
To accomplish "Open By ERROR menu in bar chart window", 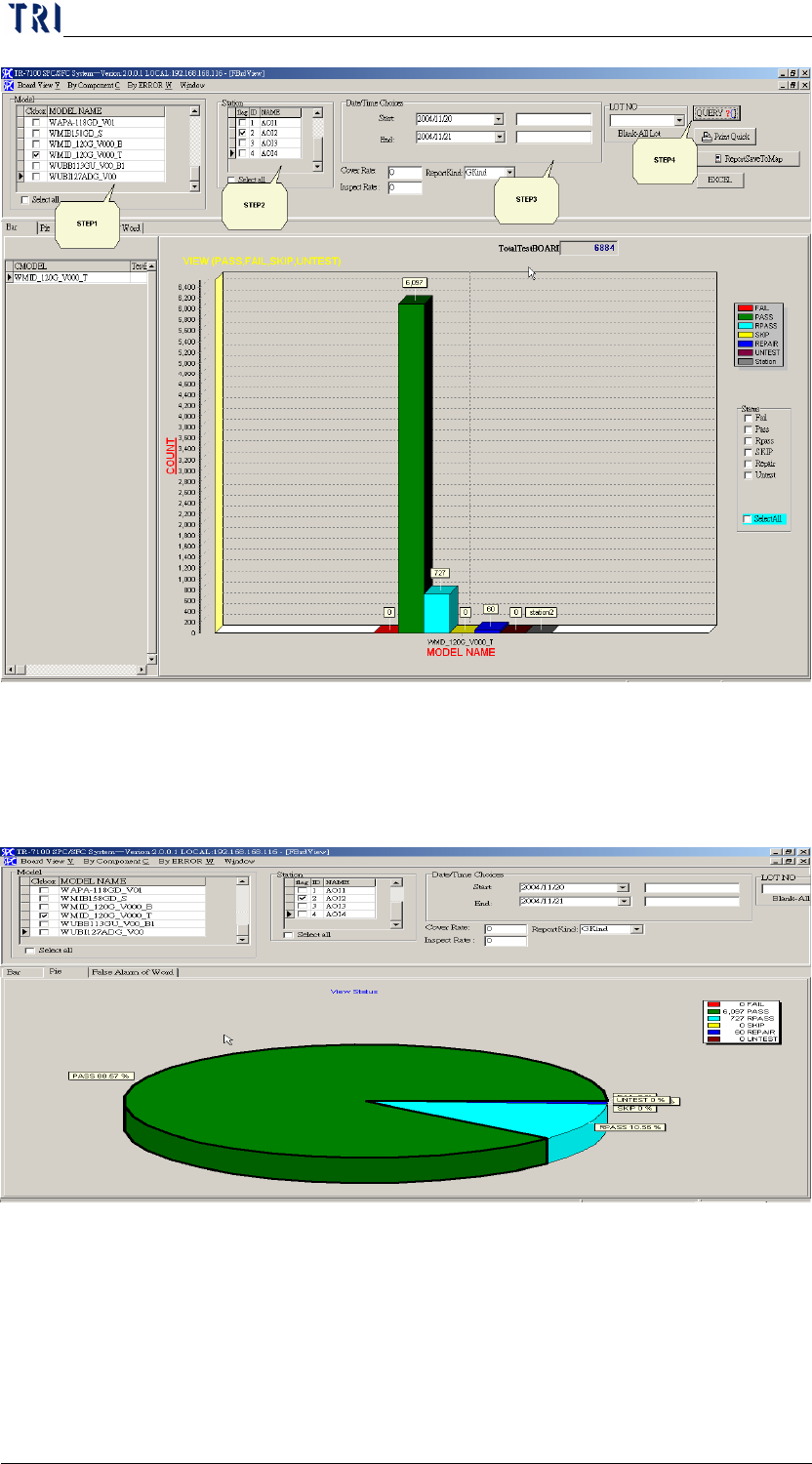I will (149, 86).
